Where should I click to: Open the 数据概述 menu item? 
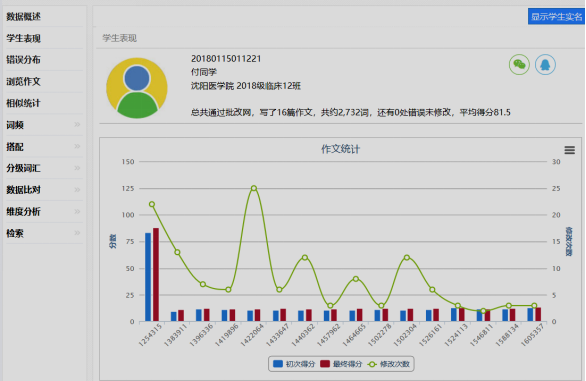24,16
